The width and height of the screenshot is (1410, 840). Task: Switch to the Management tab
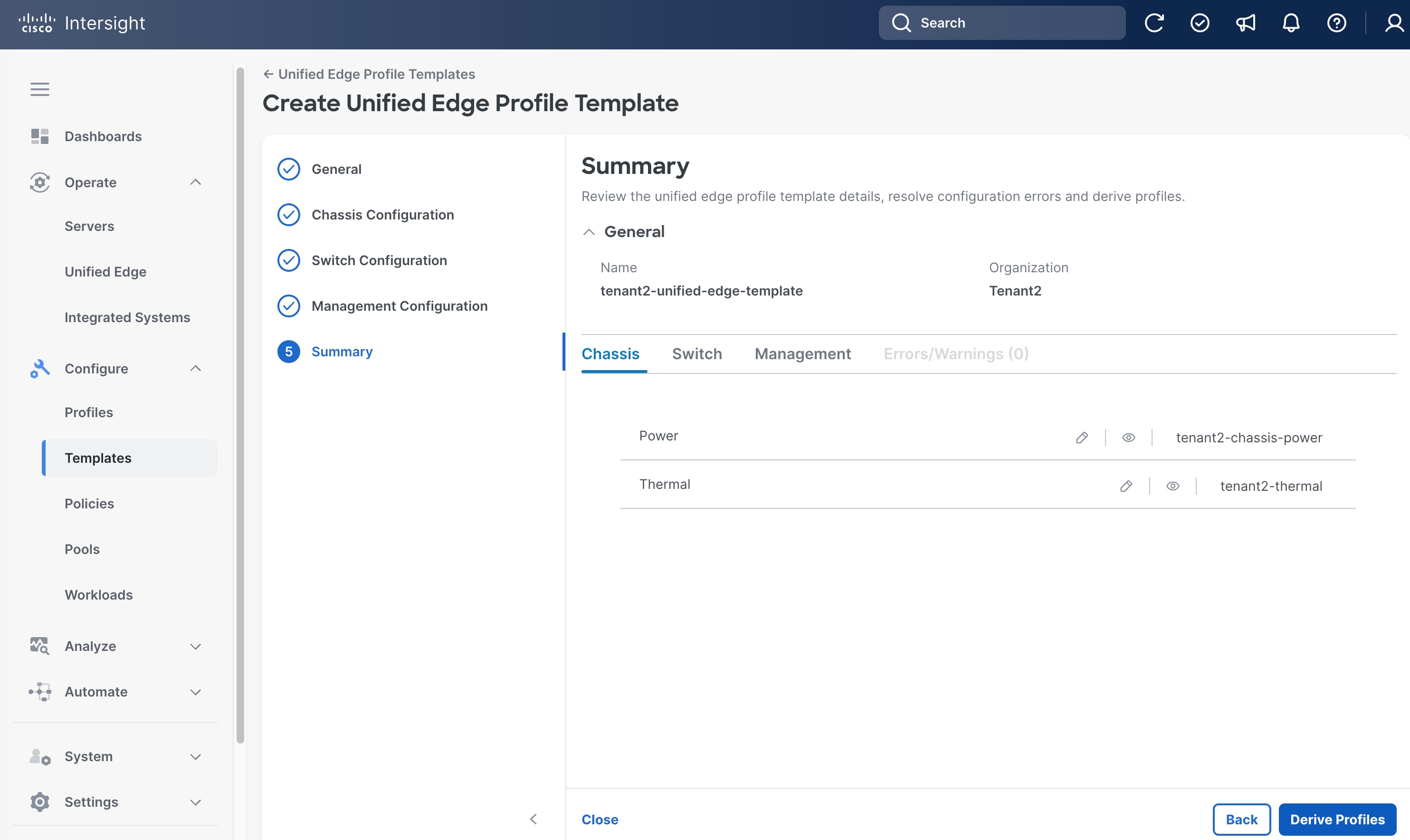(x=802, y=354)
